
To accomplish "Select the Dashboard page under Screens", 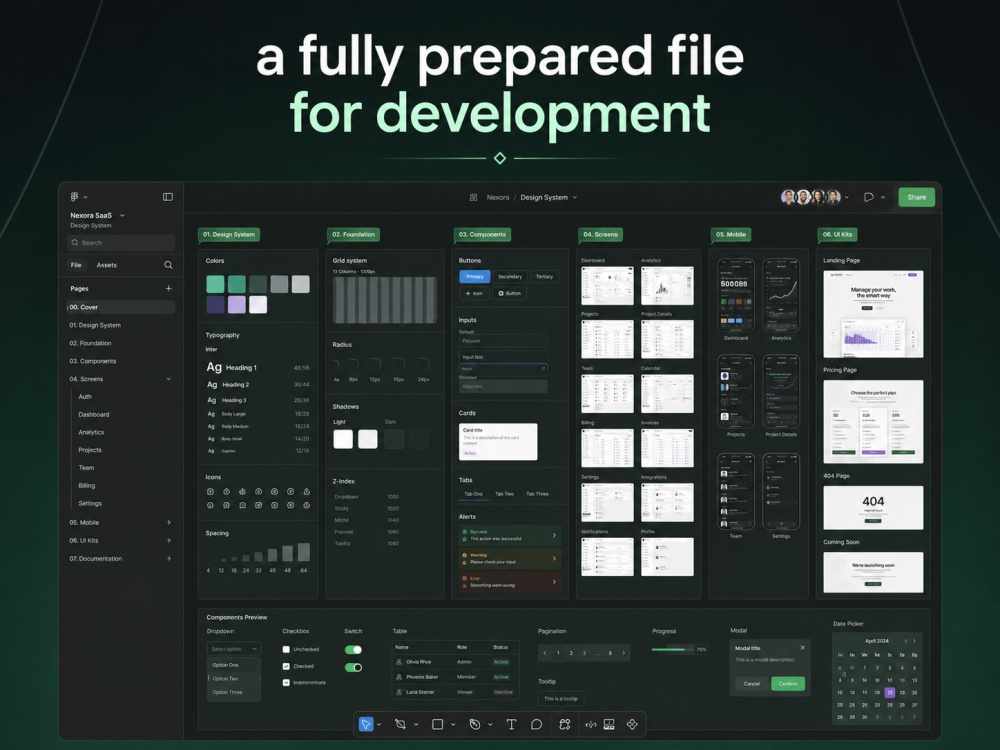I will 94,415.
